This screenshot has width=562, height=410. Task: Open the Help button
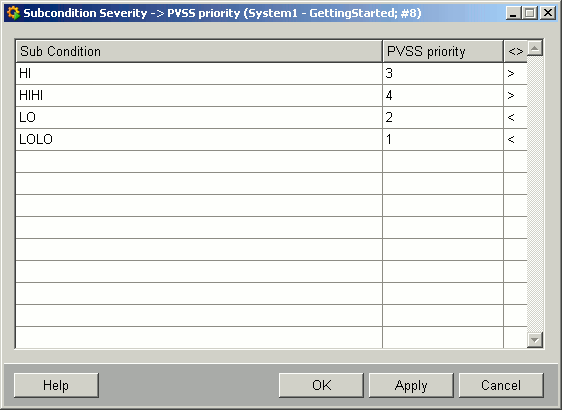[x=56, y=385]
